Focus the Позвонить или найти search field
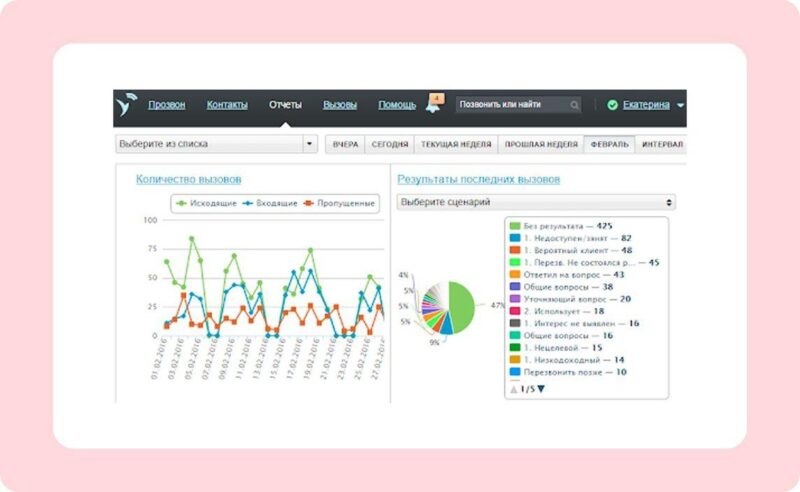 pos(513,105)
